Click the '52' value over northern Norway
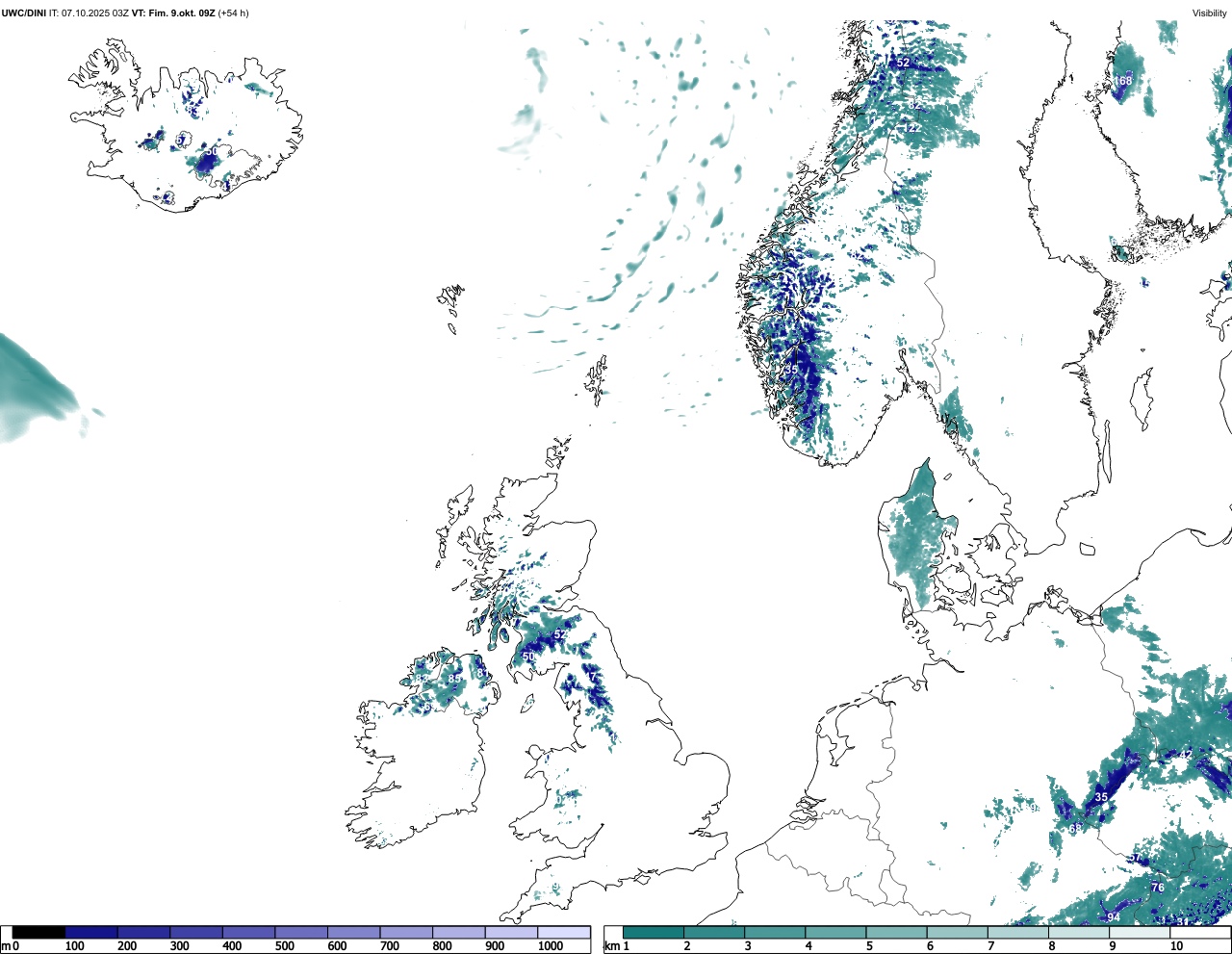The height and width of the screenshot is (954, 1232). (x=903, y=63)
